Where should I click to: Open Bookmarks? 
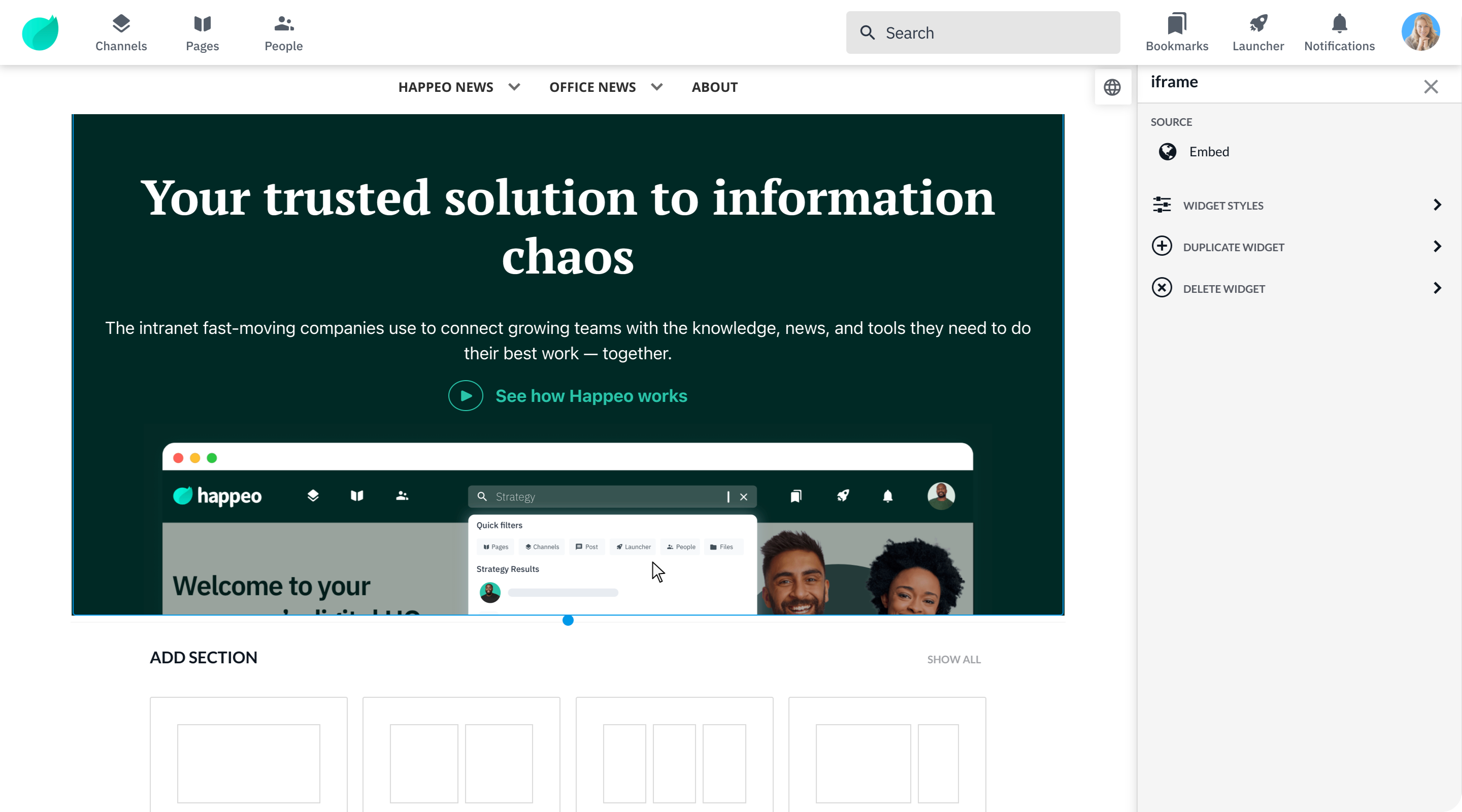point(1177,33)
